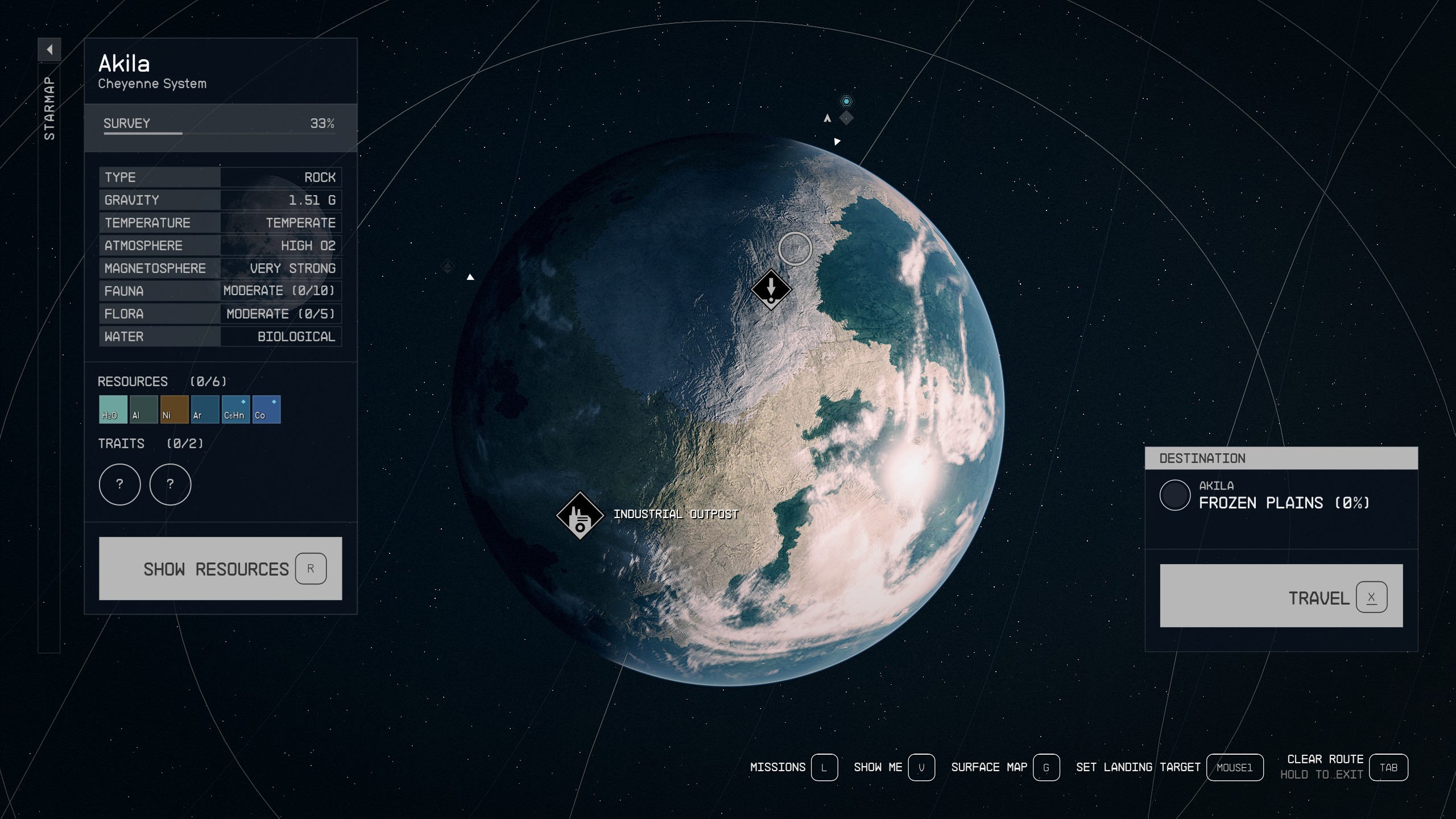Viewport: 1456px width, 819px height.
Task: Click the Travel button
Action: tap(1281, 595)
